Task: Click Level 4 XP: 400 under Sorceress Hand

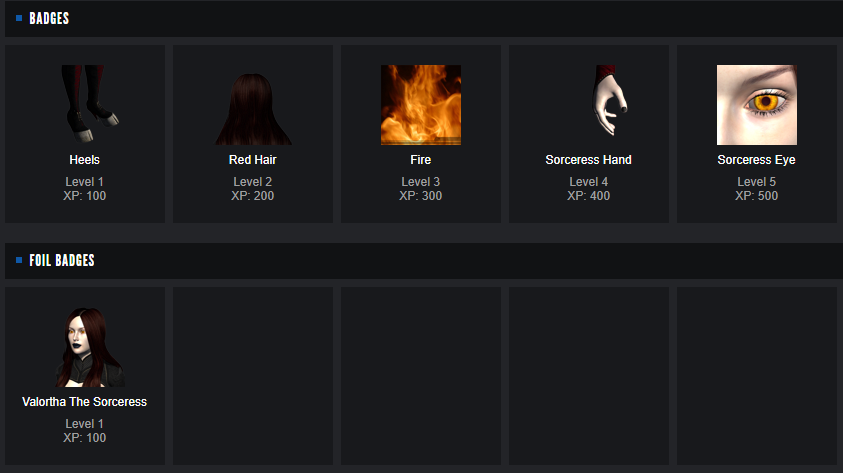Action: click(589, 189)
